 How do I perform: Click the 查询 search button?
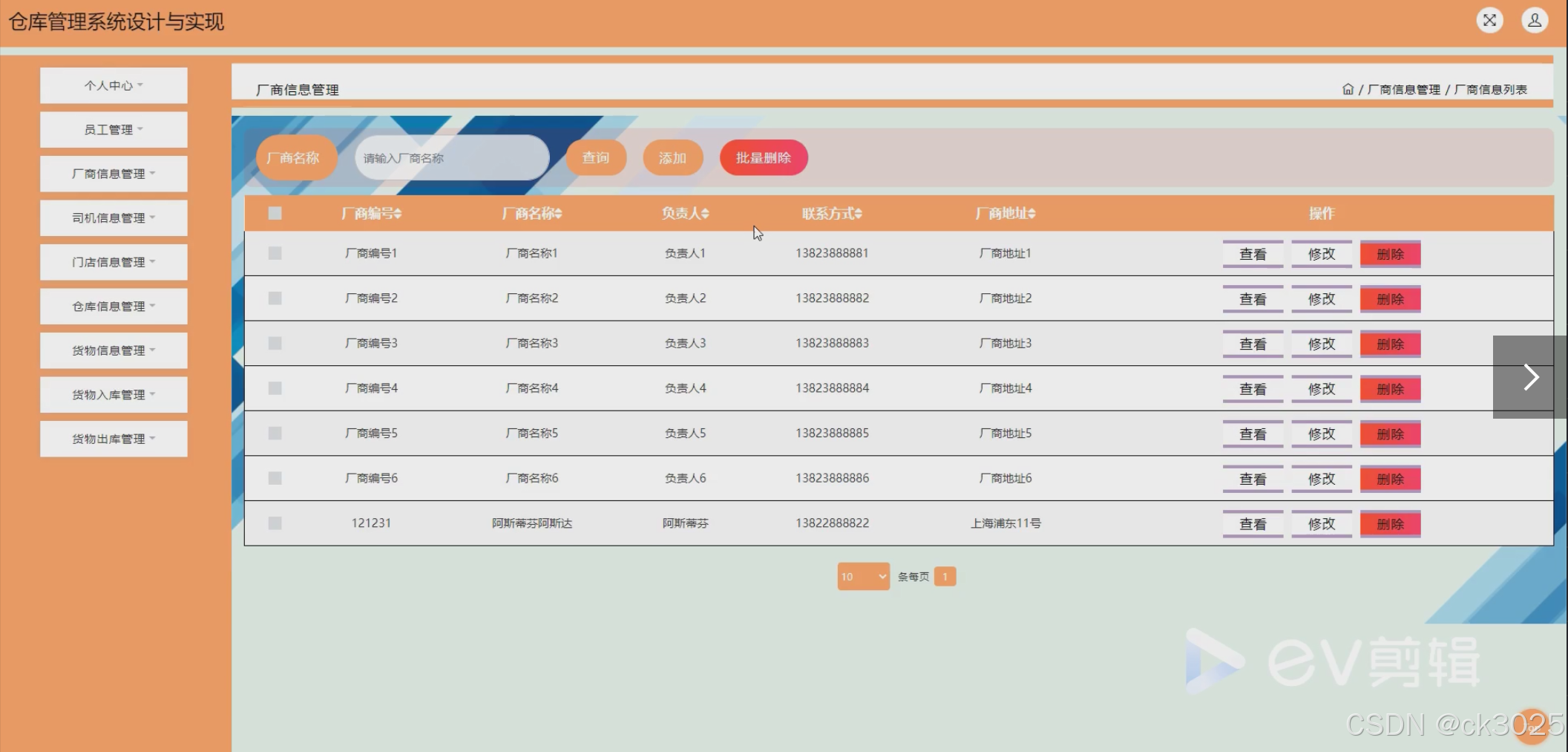[x=596, y=158]
